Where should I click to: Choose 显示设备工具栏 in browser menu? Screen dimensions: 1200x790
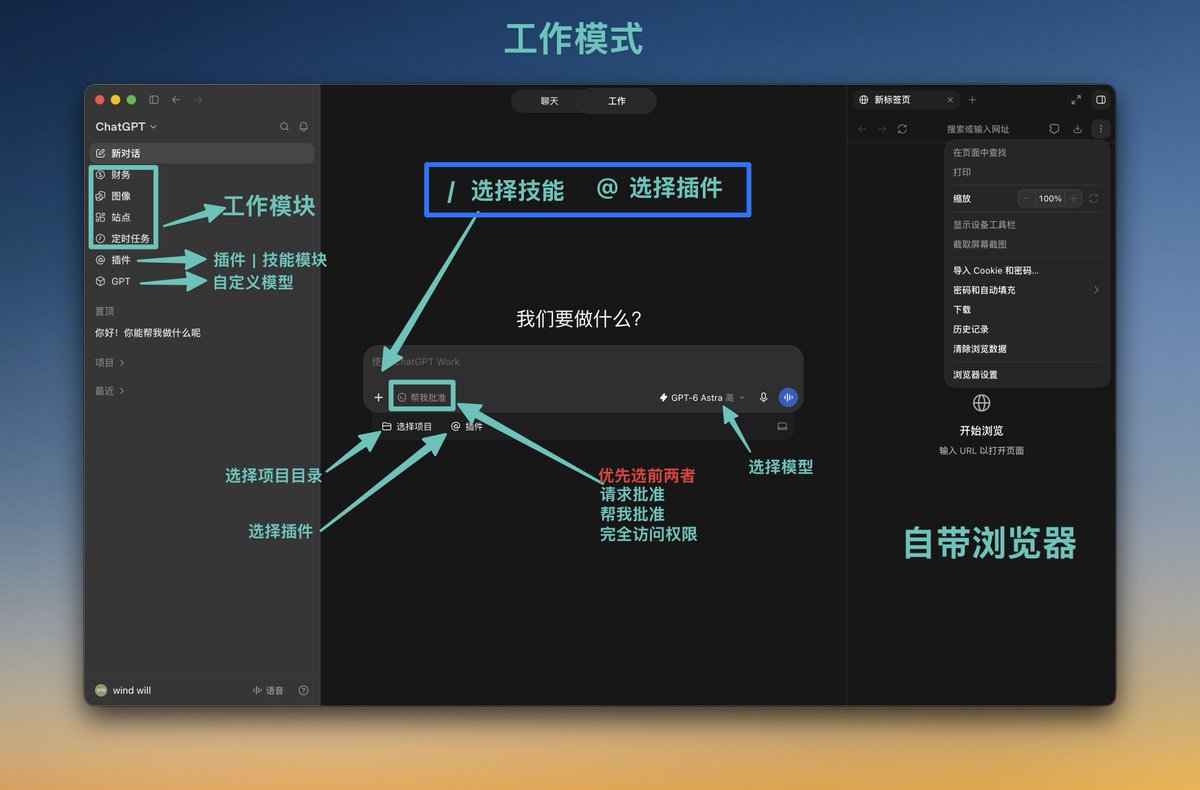pos(1027,225)
